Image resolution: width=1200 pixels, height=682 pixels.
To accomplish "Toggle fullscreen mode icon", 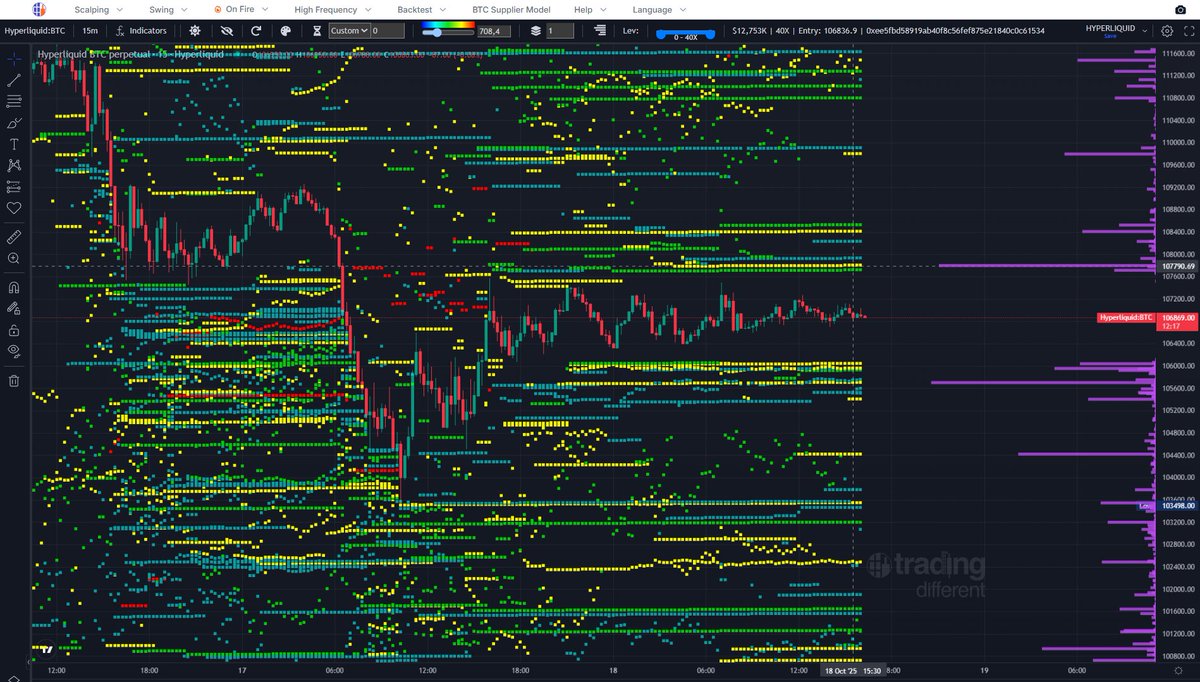I will (1187, 31).
